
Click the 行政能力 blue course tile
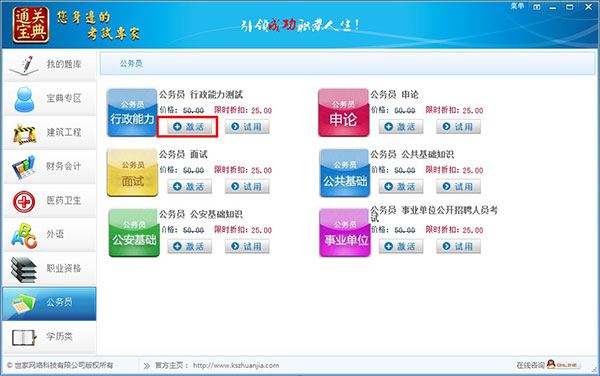click(132, 112)
